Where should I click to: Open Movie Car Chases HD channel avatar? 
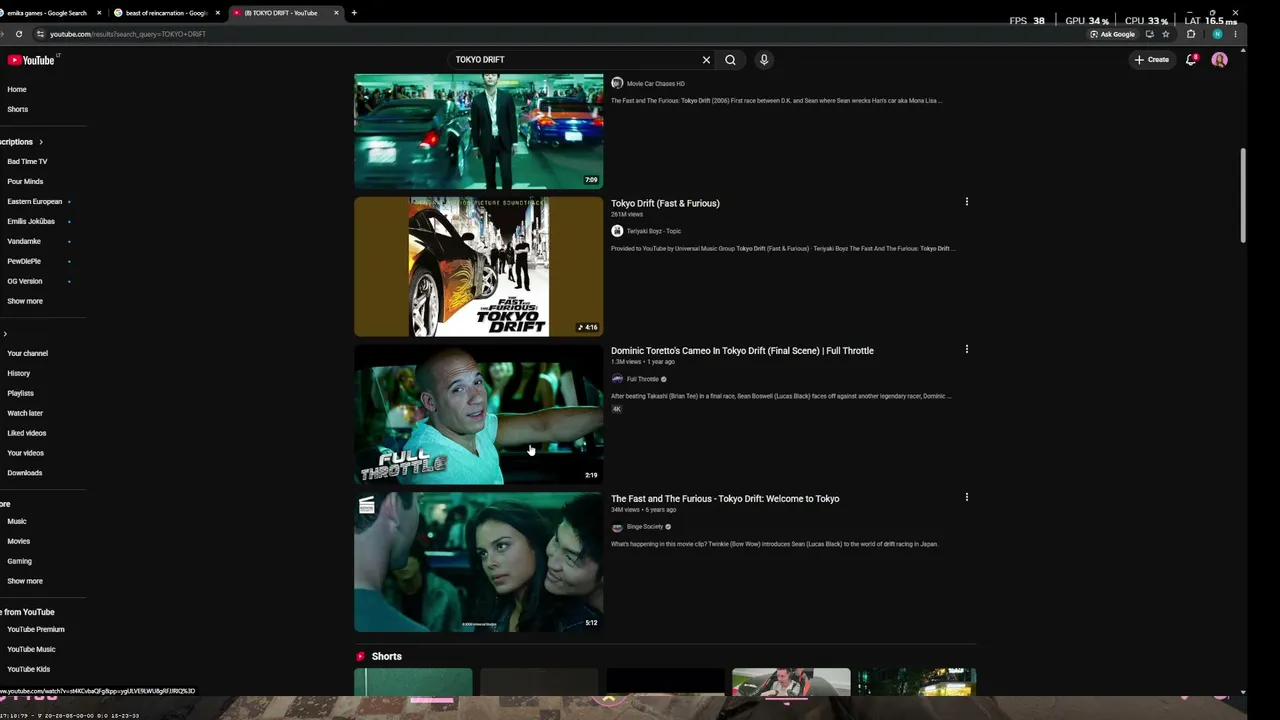coord(617,83)
